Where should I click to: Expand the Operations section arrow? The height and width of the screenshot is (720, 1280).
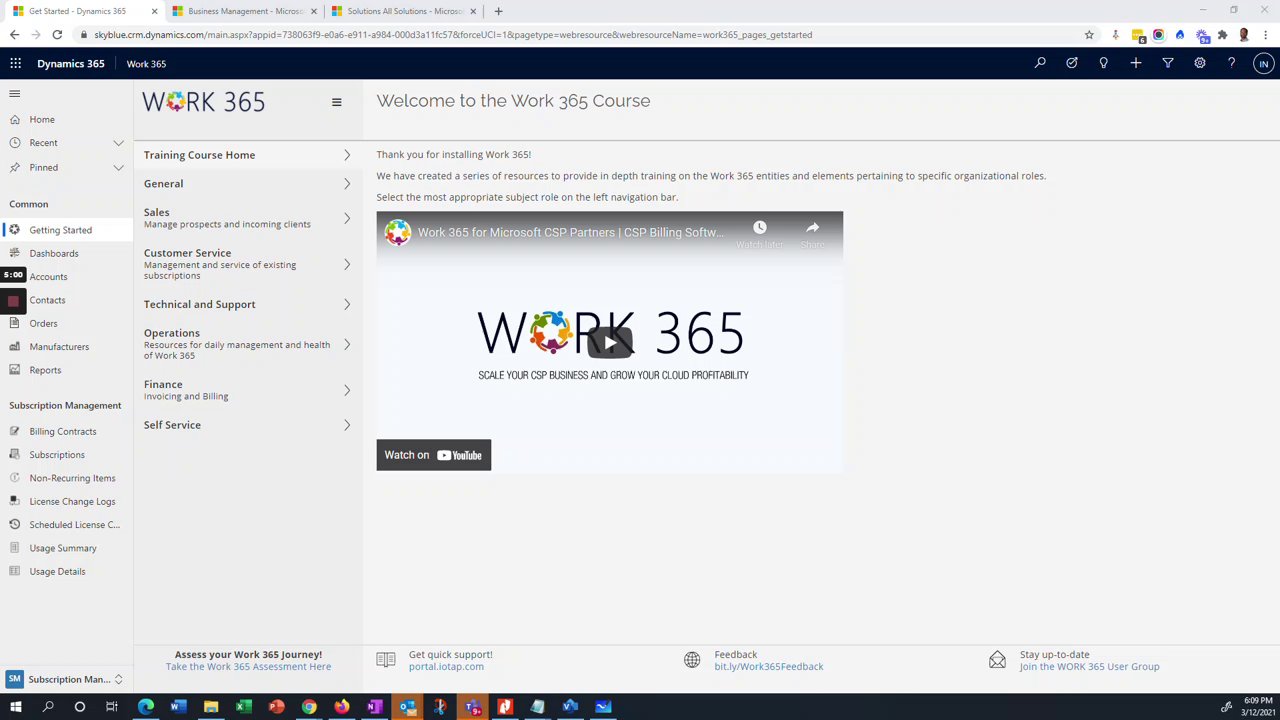coord(347,344)
